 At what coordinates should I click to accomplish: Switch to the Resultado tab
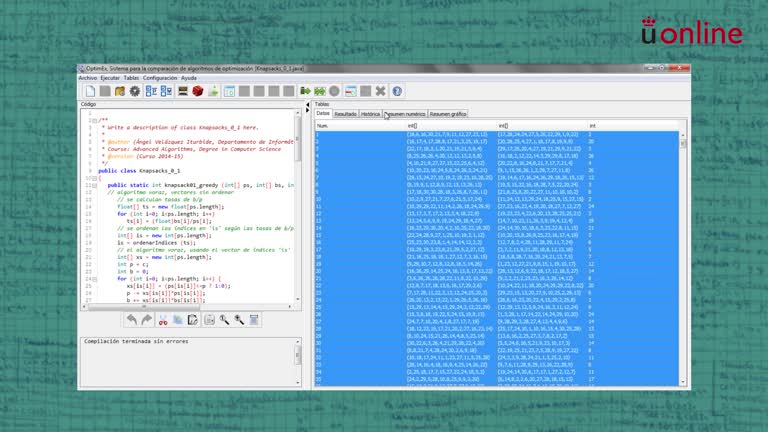click(345, 114)
